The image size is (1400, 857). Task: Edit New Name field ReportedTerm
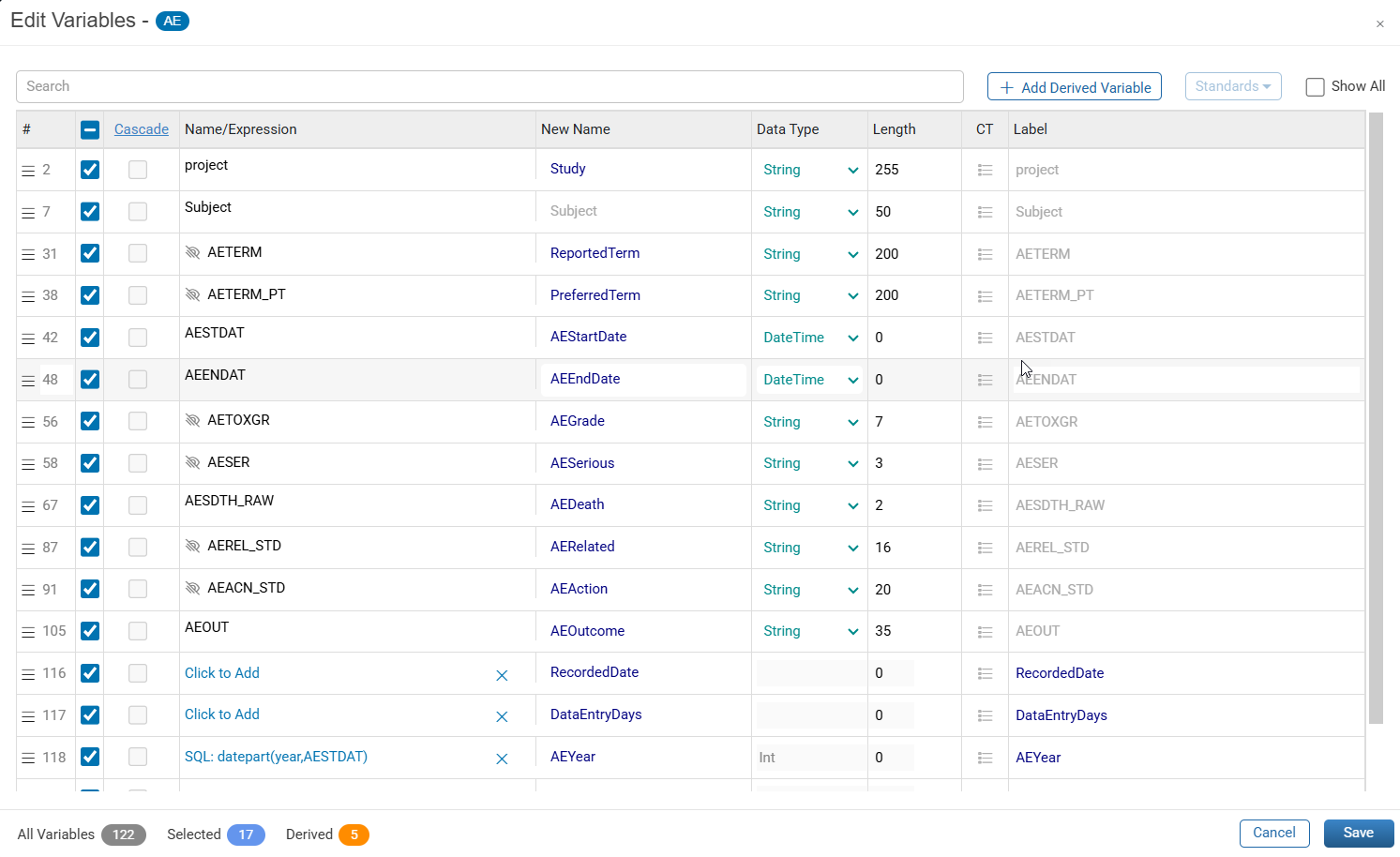pos(643,253)
